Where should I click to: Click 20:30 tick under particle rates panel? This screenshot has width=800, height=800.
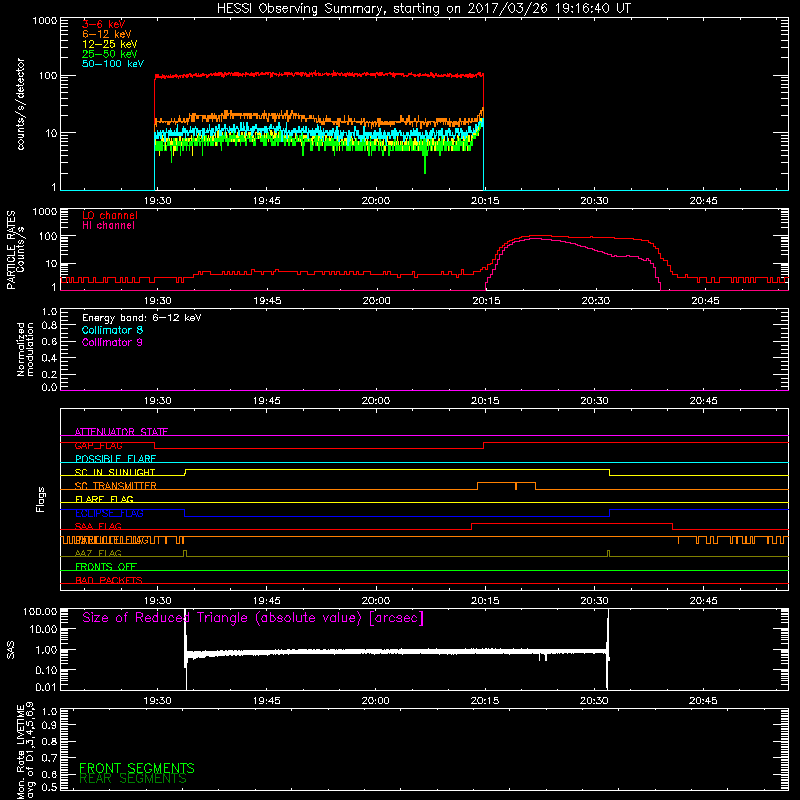pyautogui.click(x=595, y=301)
